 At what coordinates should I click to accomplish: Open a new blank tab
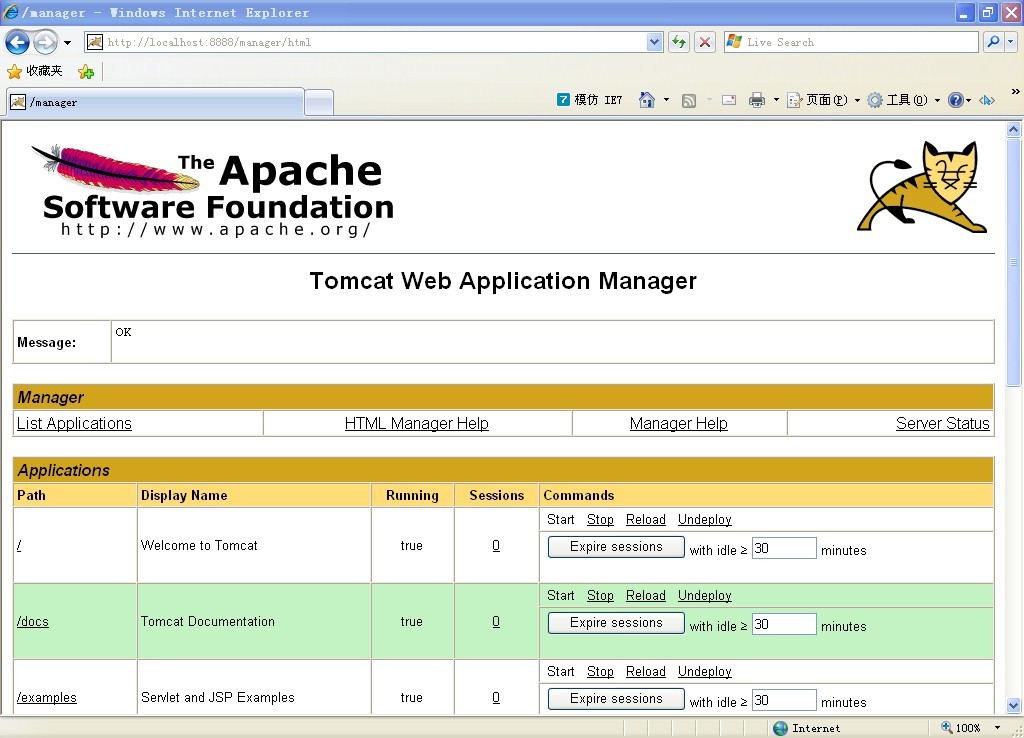pos(319,103)
